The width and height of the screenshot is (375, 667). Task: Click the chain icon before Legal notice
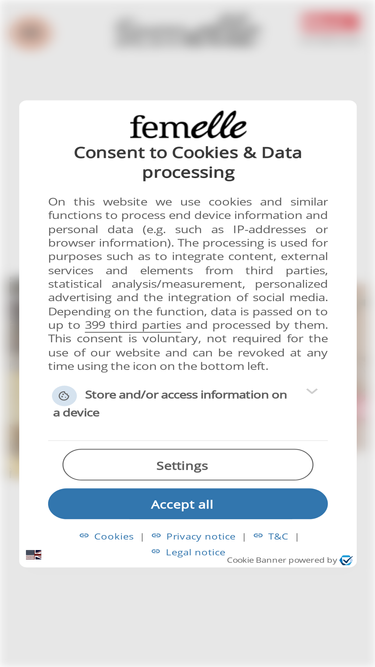[156, 552]
